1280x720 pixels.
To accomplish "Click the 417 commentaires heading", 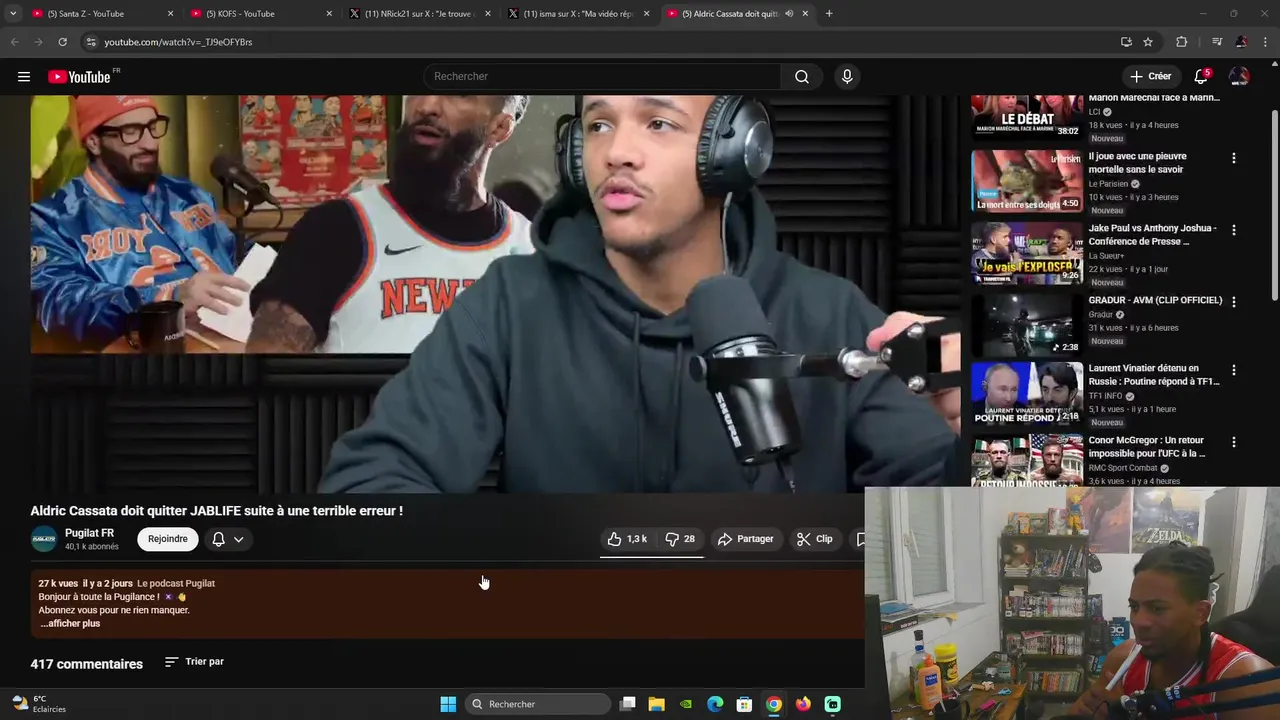I will pos(86,664).
